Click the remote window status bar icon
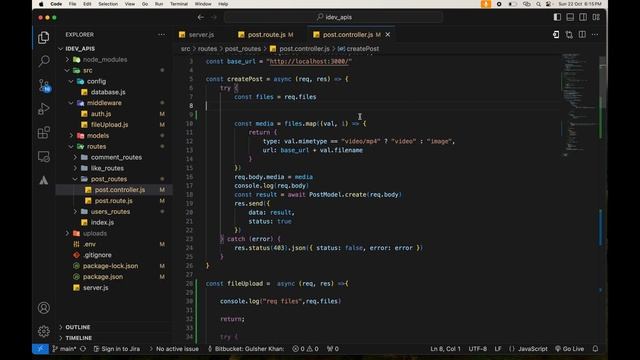 coord(40,349)
